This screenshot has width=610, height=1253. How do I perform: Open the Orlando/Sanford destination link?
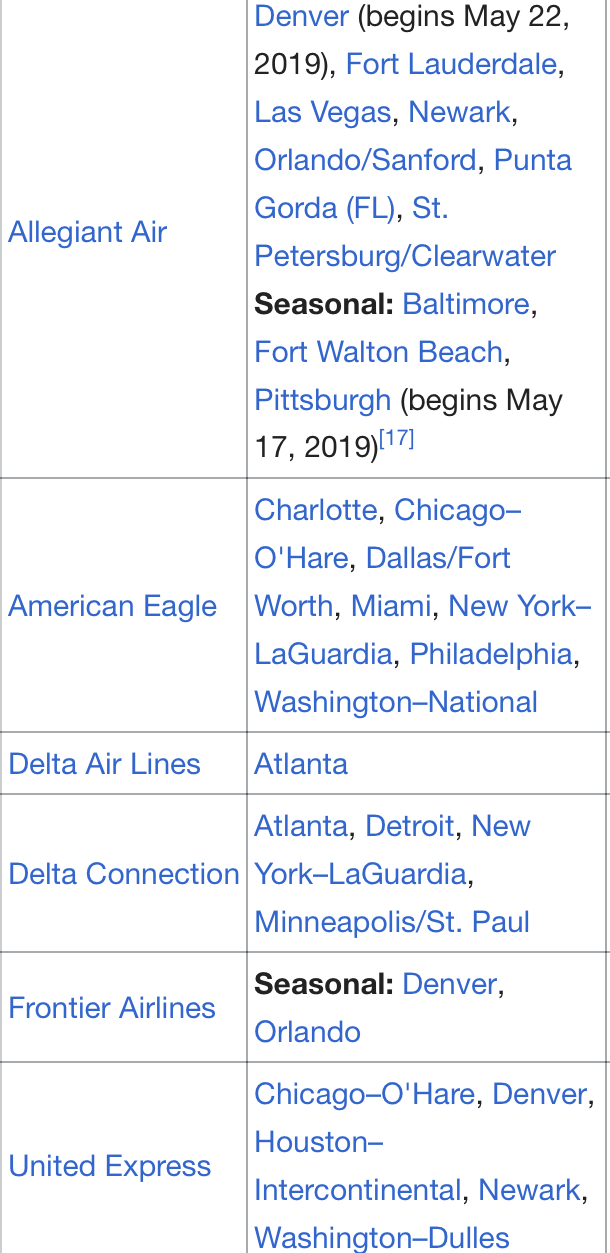click(x=365, y=160)
